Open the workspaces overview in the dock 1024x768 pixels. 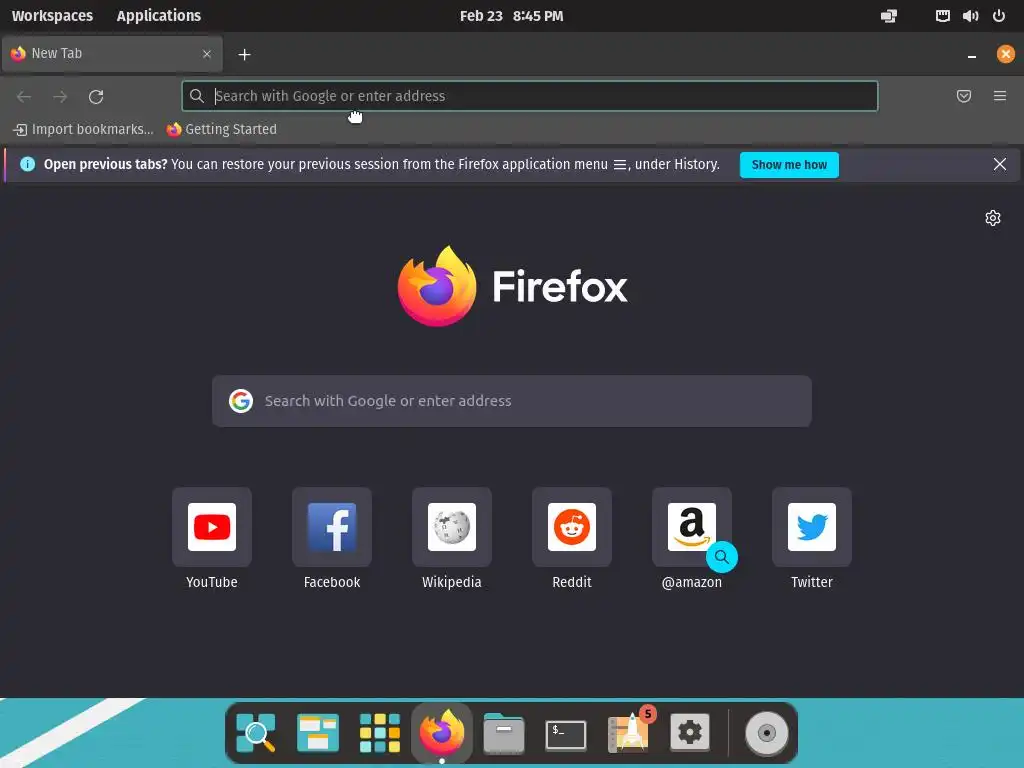317,733
